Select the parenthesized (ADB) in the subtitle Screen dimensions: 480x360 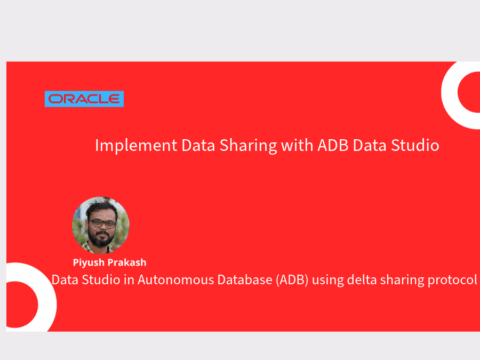pyautogui.click(x=292, y=280)
